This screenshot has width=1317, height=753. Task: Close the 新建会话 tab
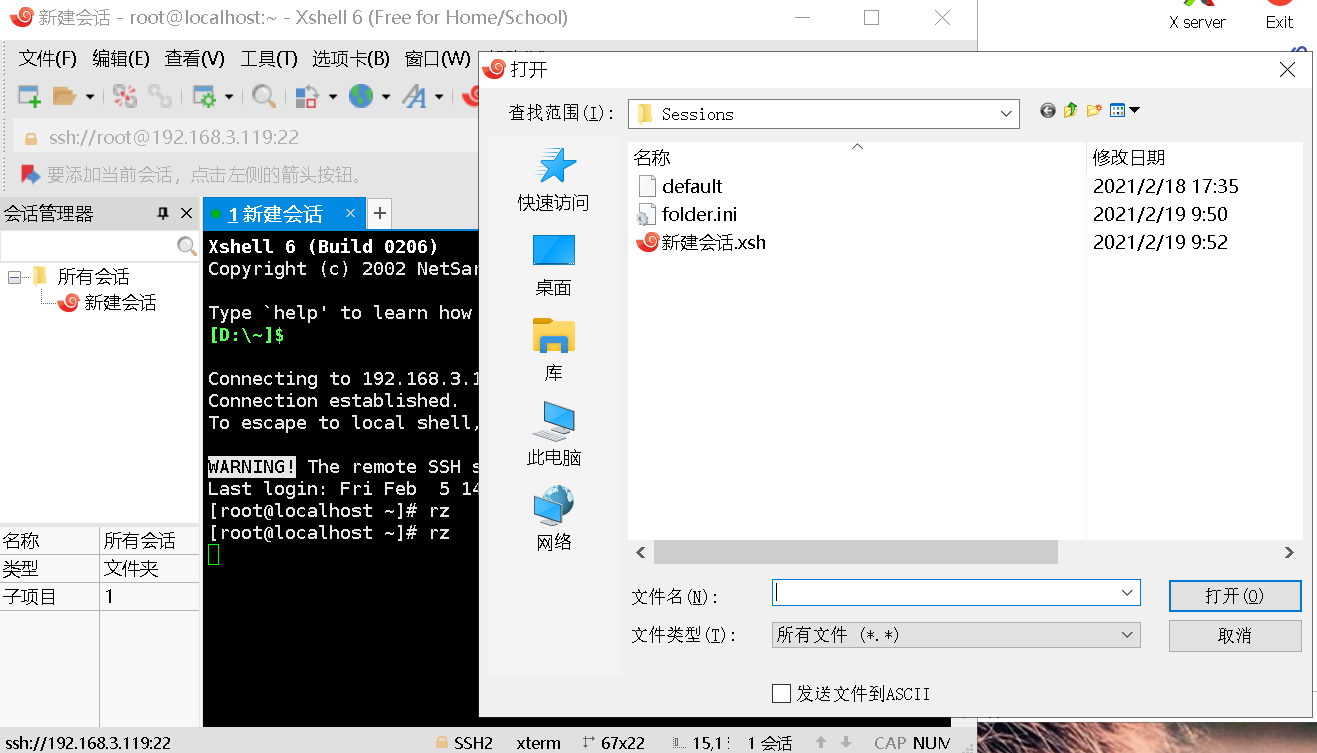click(x=350, y=213)
